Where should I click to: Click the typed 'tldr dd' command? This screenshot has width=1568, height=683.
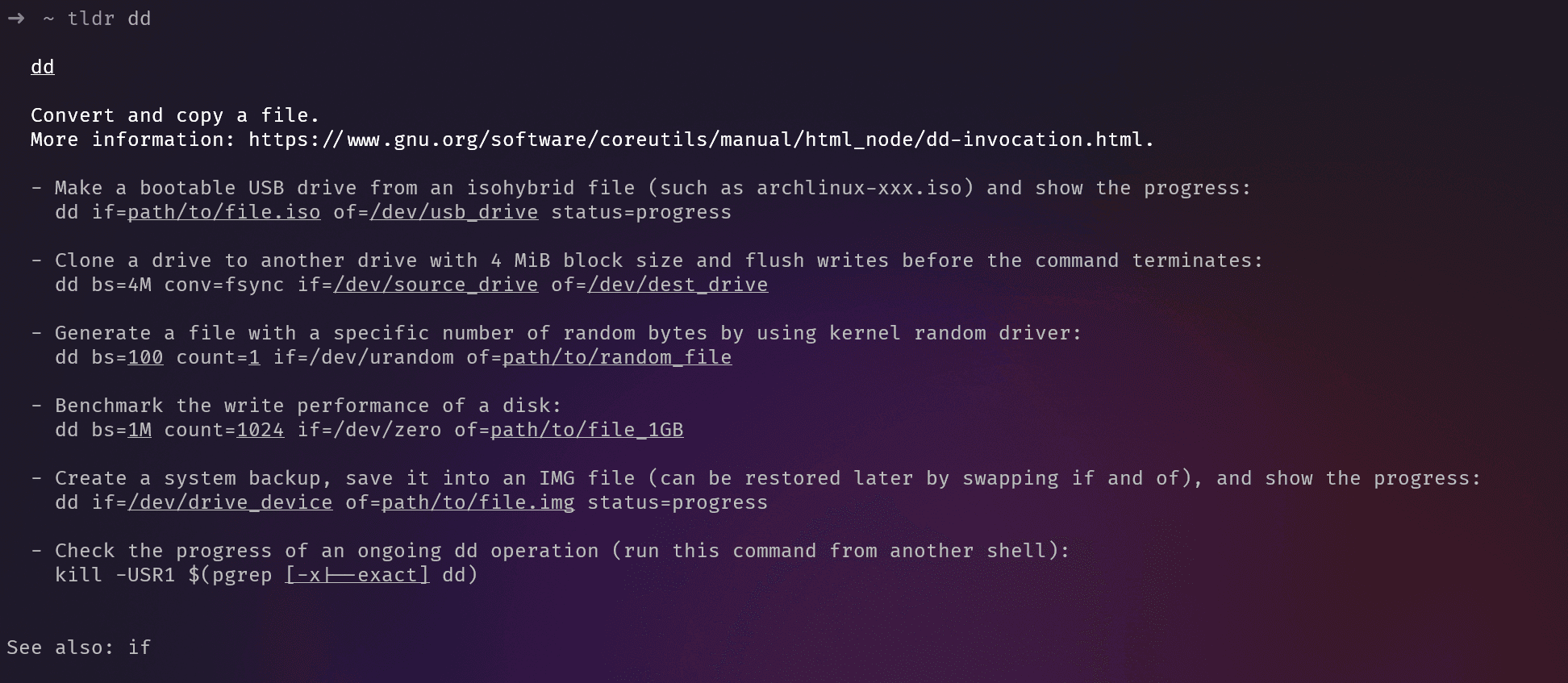coord(109,19)
